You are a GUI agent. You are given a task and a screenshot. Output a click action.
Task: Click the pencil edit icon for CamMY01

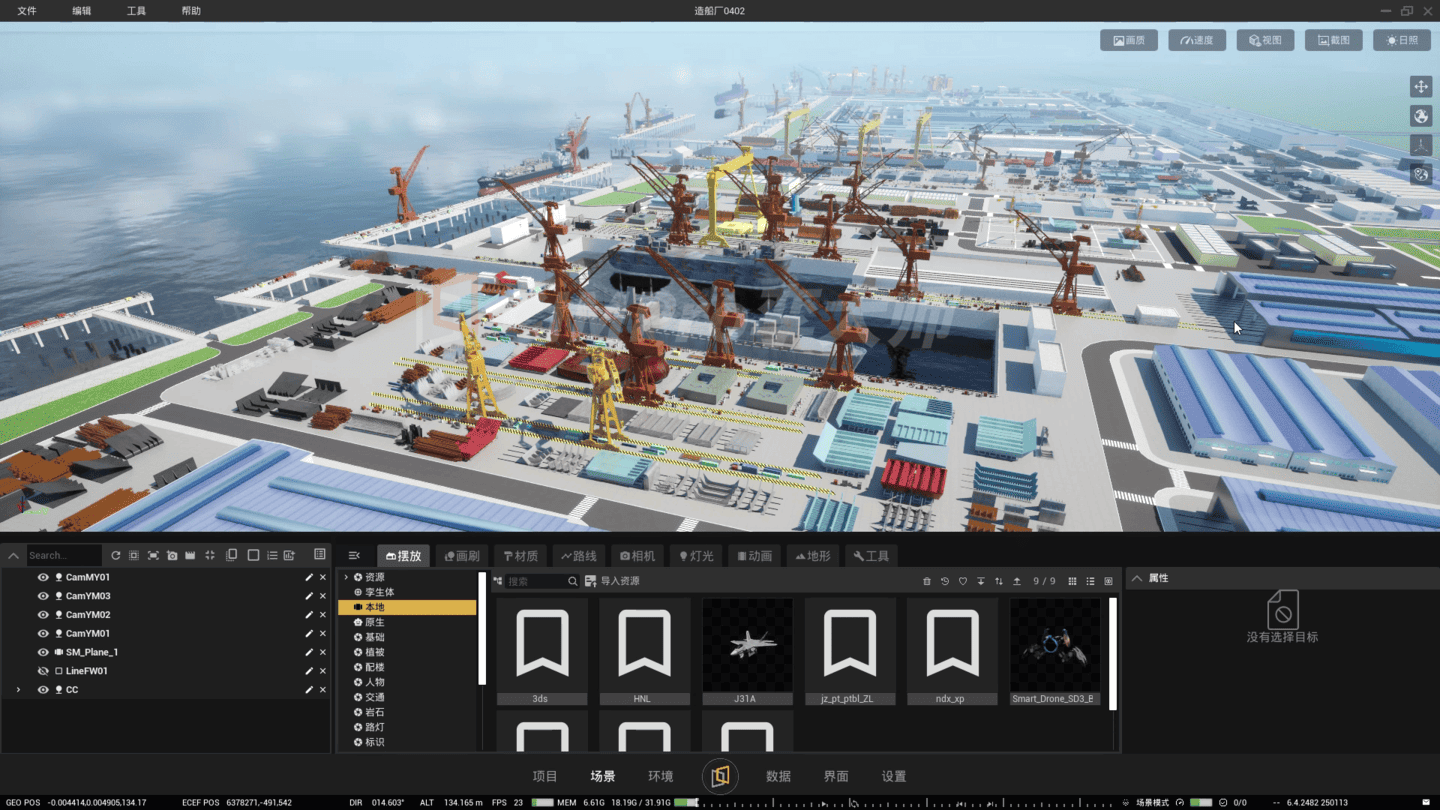(x=309, y=577)
